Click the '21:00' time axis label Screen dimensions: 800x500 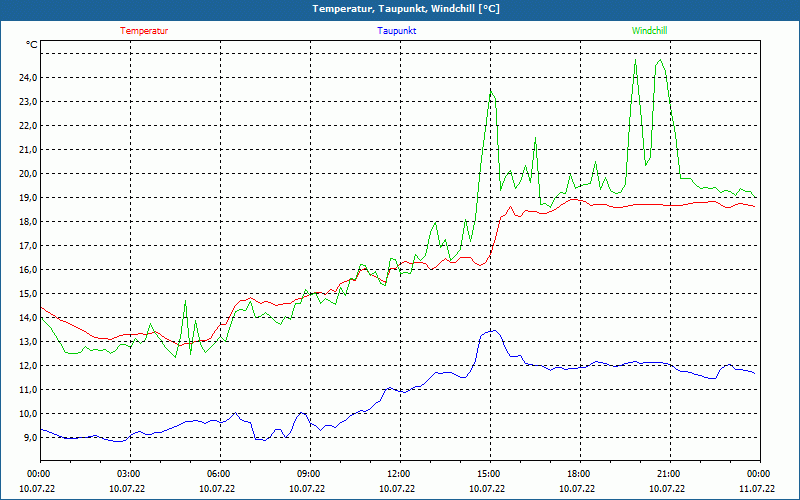(670, 474)
